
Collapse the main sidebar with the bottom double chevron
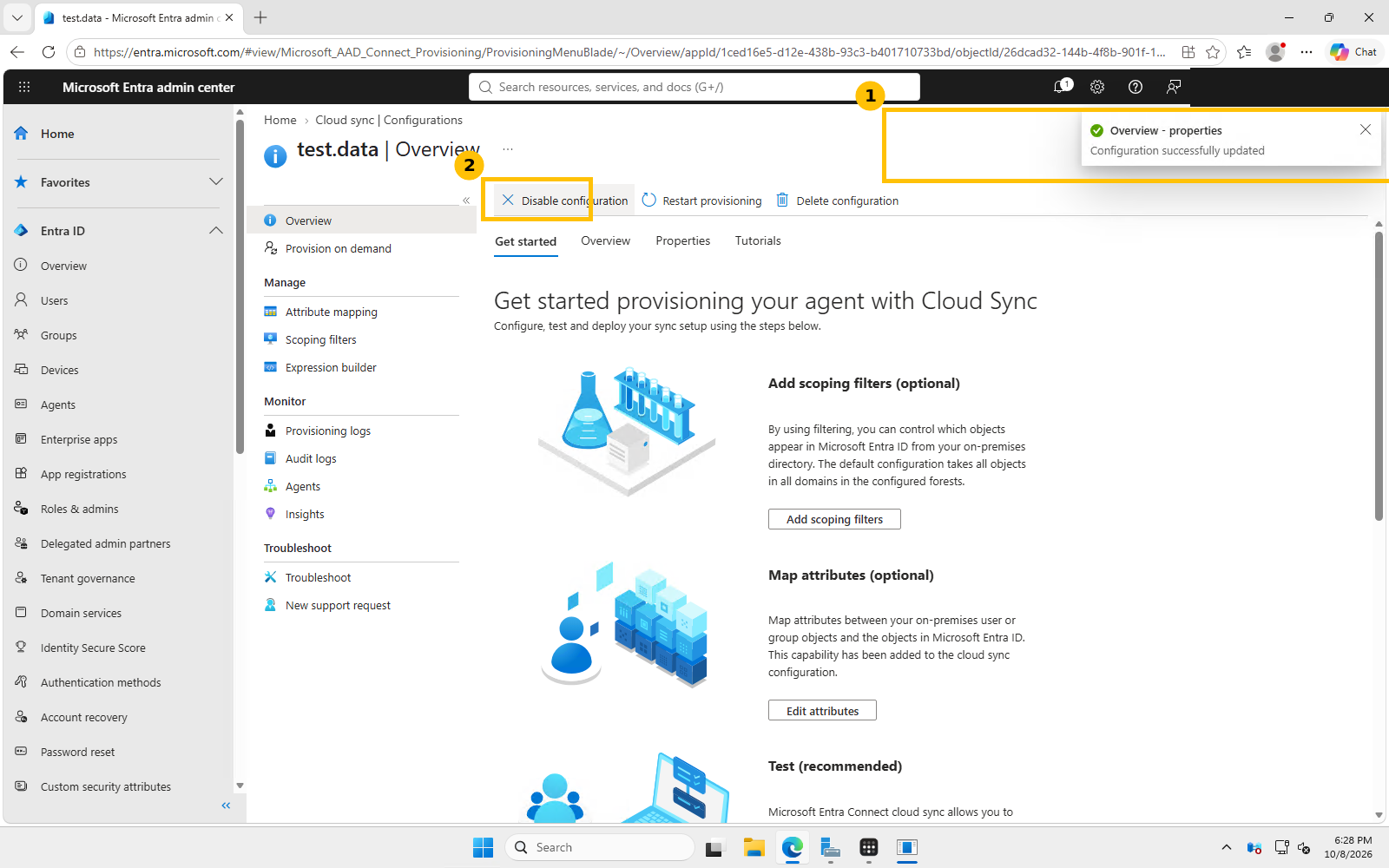226,806
